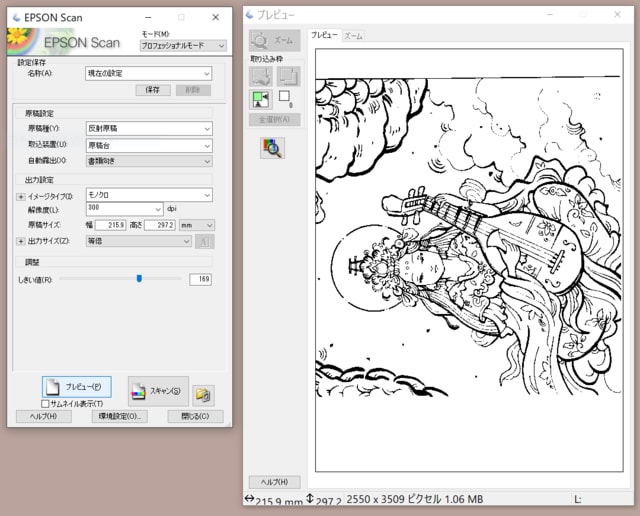Click the threshold value field showing 169
Screen dimensions: 640x516
200,279
